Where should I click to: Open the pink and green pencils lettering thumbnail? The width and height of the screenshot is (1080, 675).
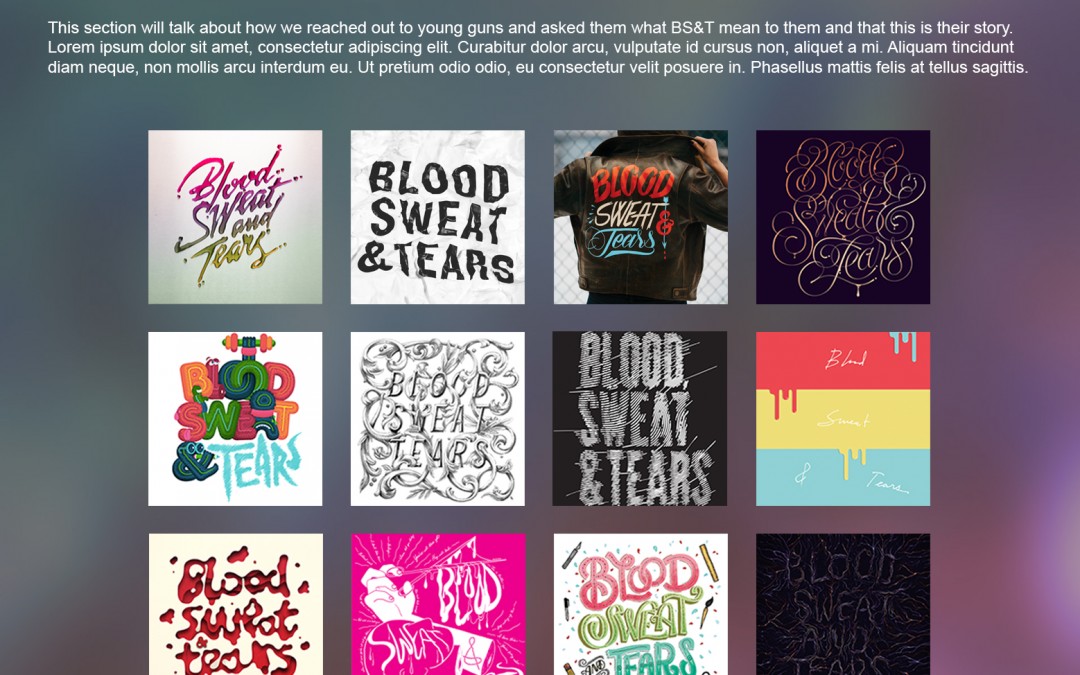pyautogui.click(x=641, y=604)
